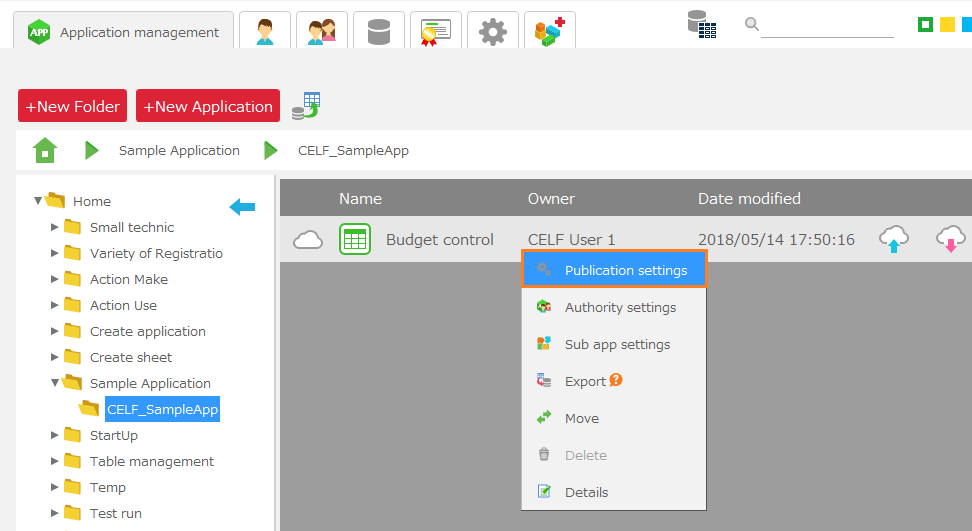
Task: Open the certificate license tab icon
Action: (x=436, y=31)
